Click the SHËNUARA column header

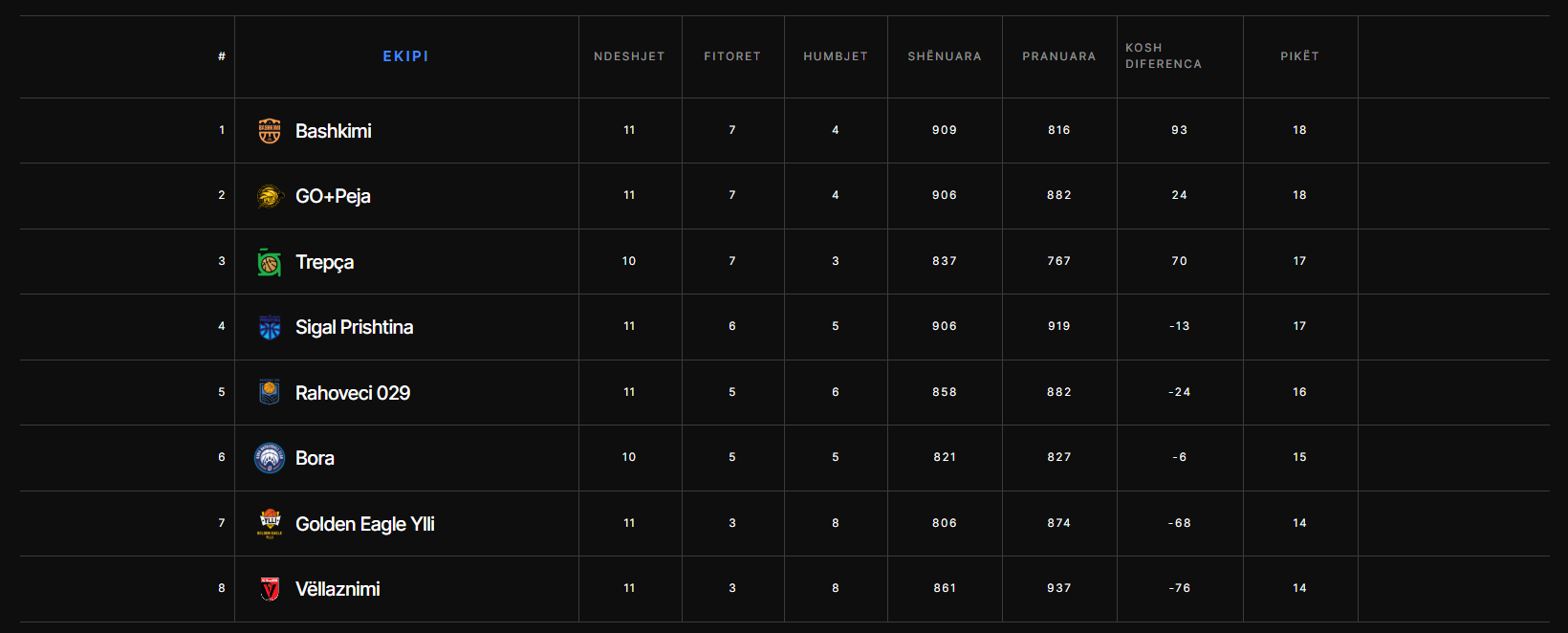pos(945,56)
